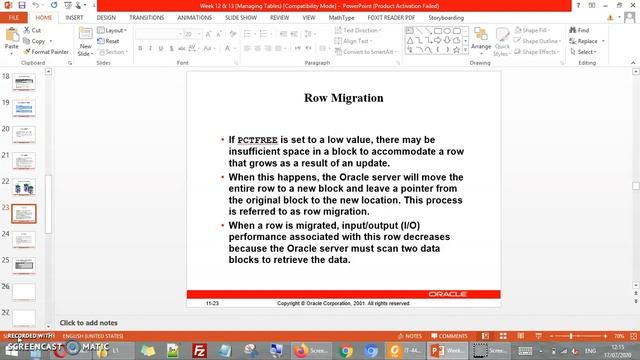Click the Reset slide button

109,41
